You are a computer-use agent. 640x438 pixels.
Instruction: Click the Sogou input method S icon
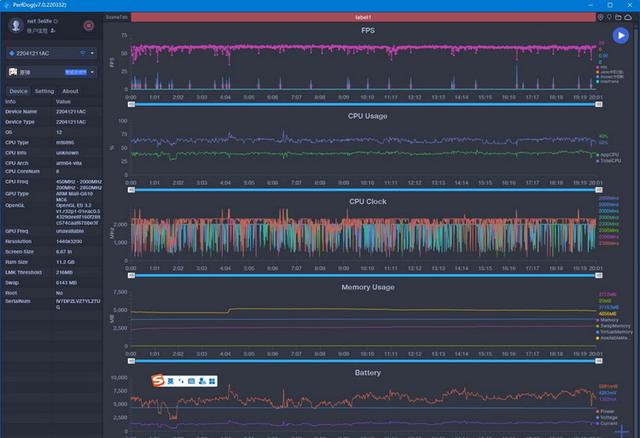[x=156, y=381]
